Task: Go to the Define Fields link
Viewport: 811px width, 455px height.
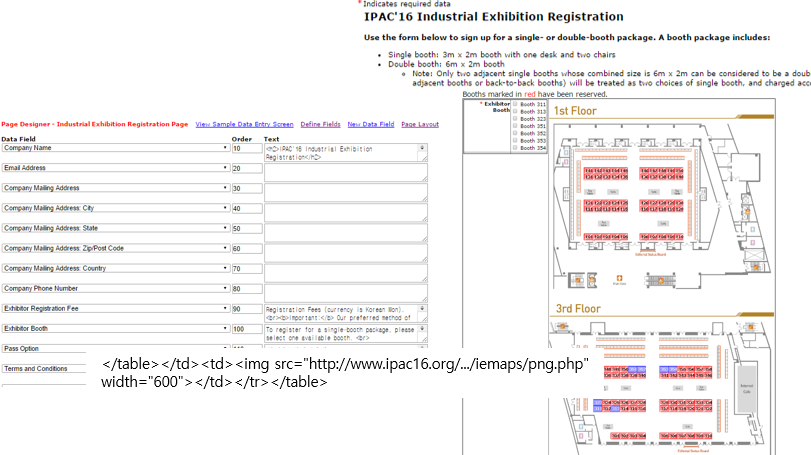Action: click(x=320, y=124)
